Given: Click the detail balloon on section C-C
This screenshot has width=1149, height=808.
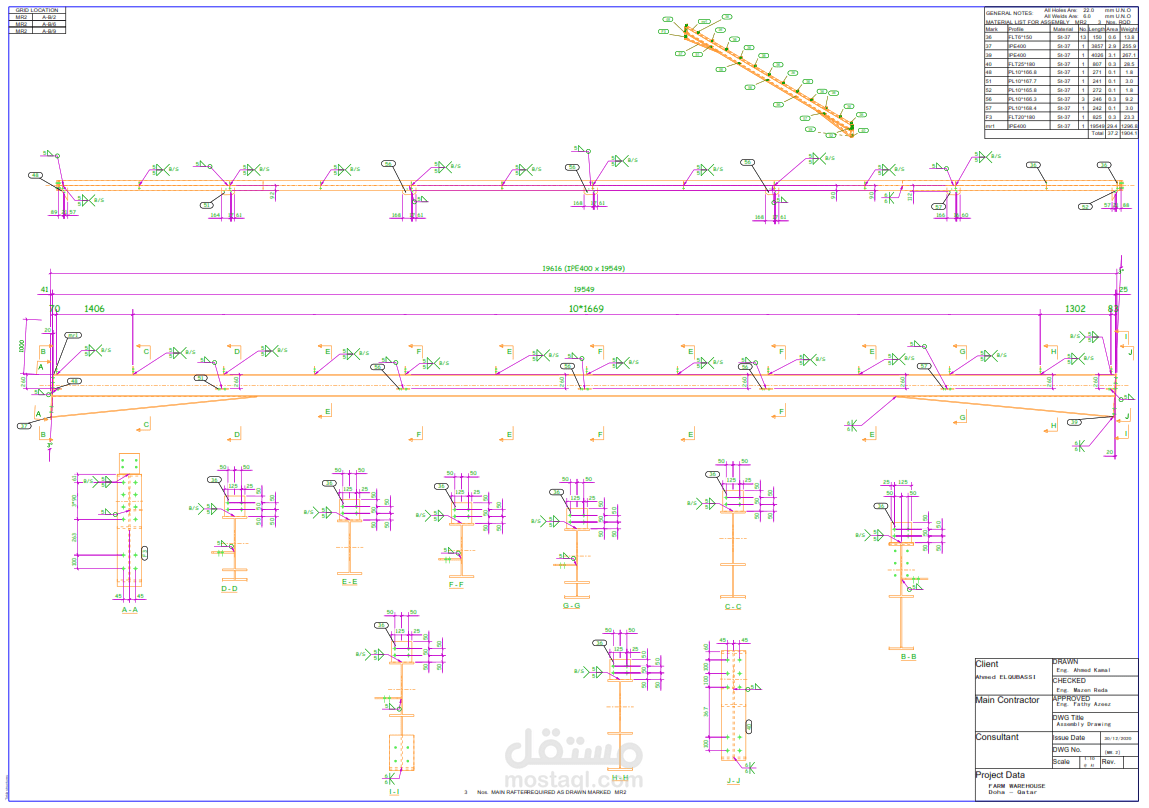Looking at the screenshot, I should coord(712,474).
